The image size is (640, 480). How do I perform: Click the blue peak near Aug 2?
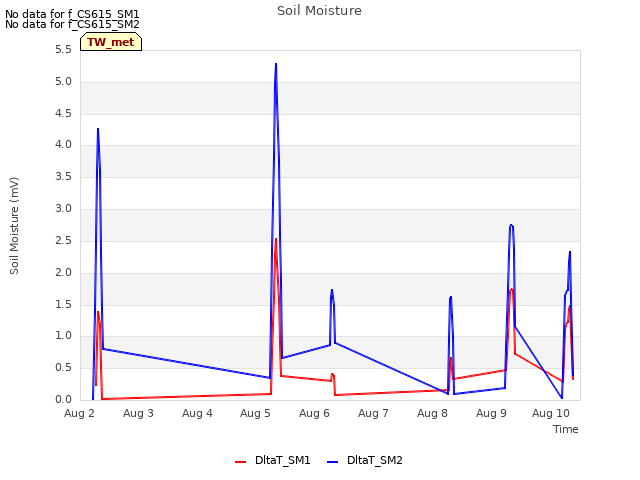click(x=98, y=129)
